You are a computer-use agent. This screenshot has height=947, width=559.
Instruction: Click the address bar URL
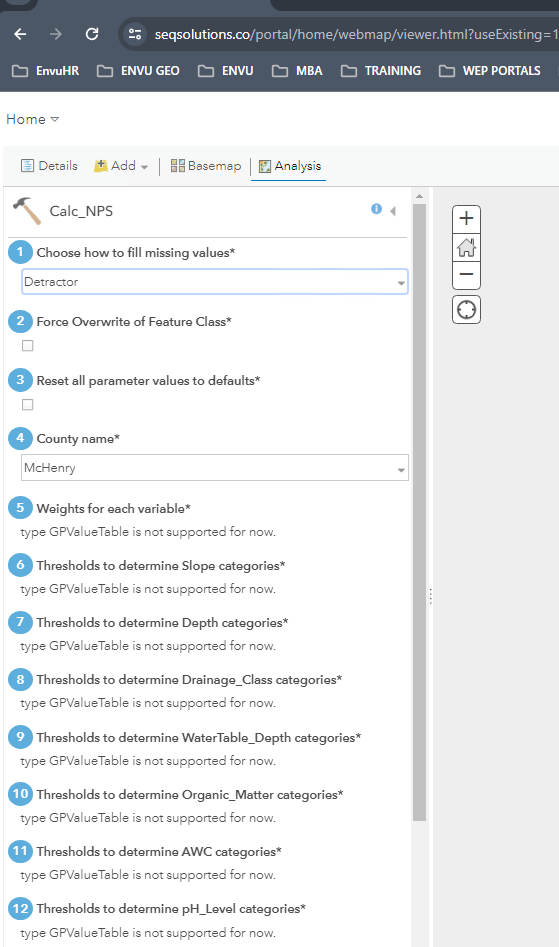355,34
